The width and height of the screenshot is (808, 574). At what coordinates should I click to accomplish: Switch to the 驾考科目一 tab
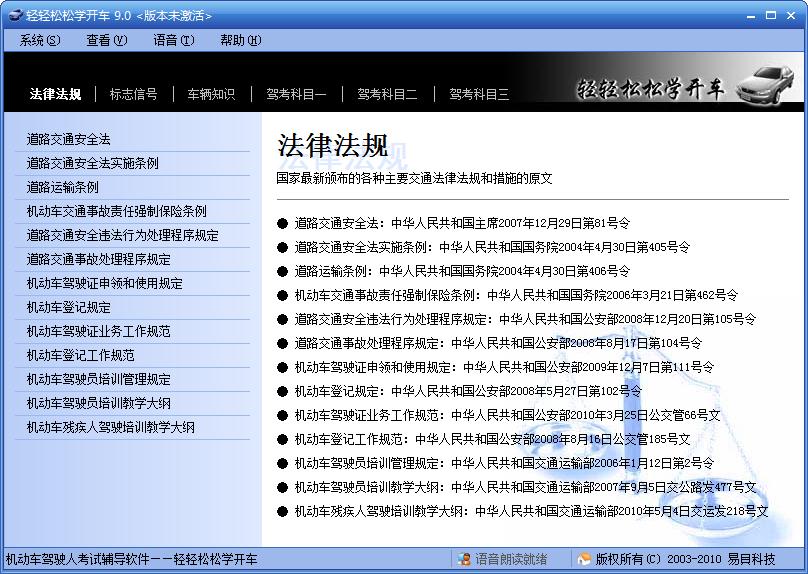(x=296, y=94)
